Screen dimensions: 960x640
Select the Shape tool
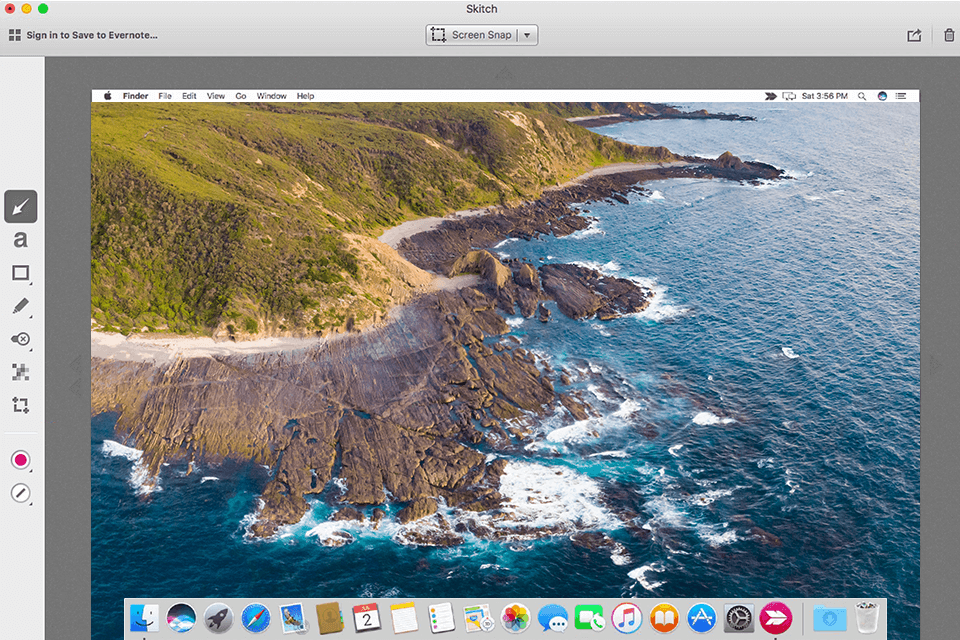coord(20,273)
